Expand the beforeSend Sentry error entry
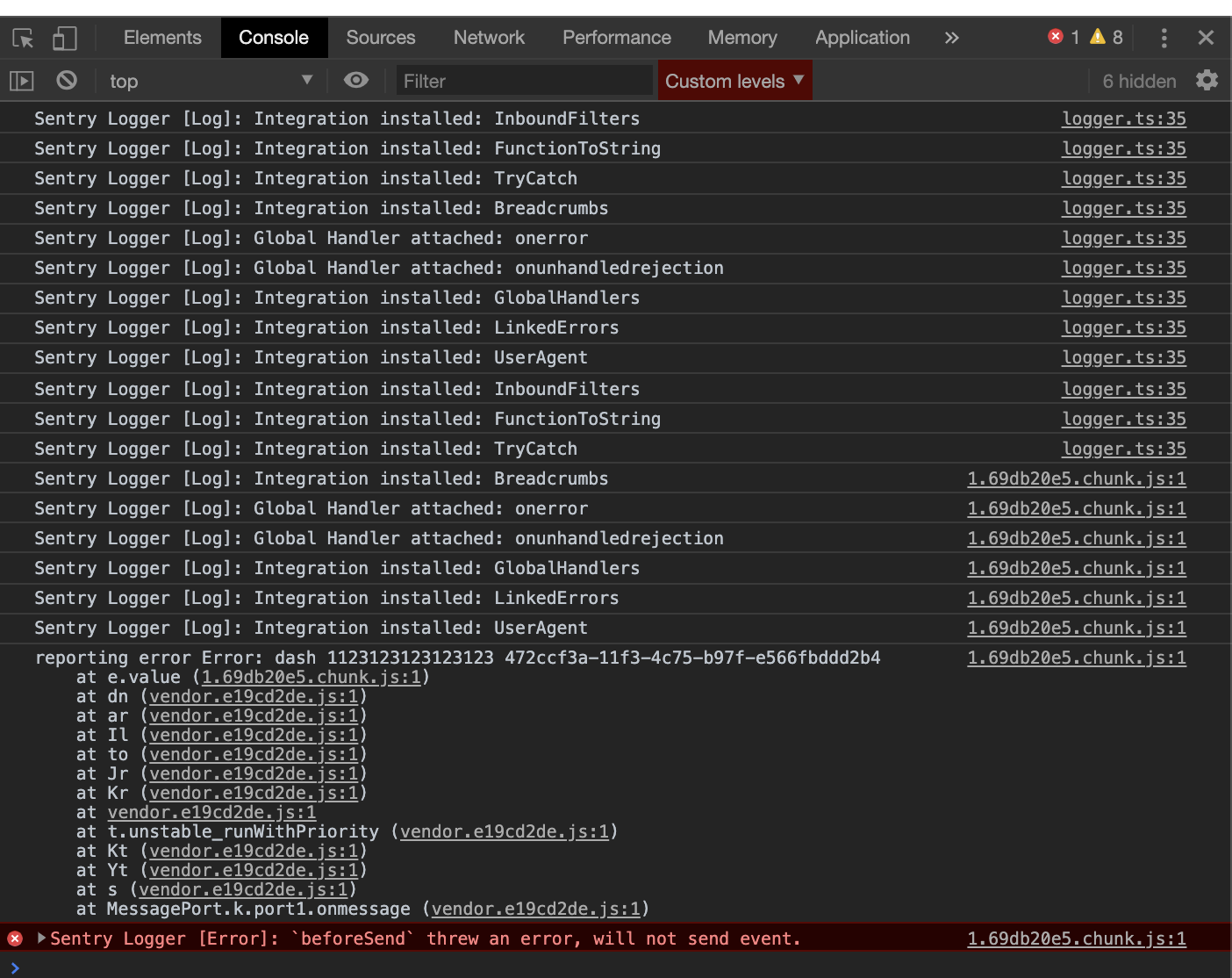 click(40, 938)
